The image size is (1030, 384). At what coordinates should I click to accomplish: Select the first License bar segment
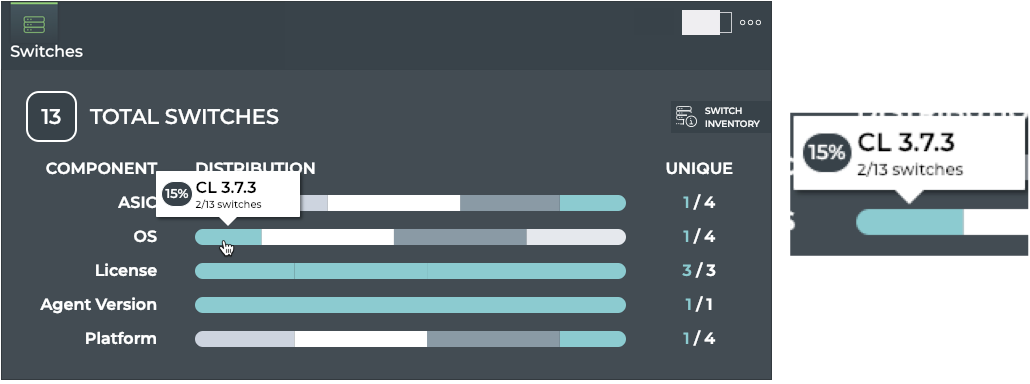pos(244,271)
